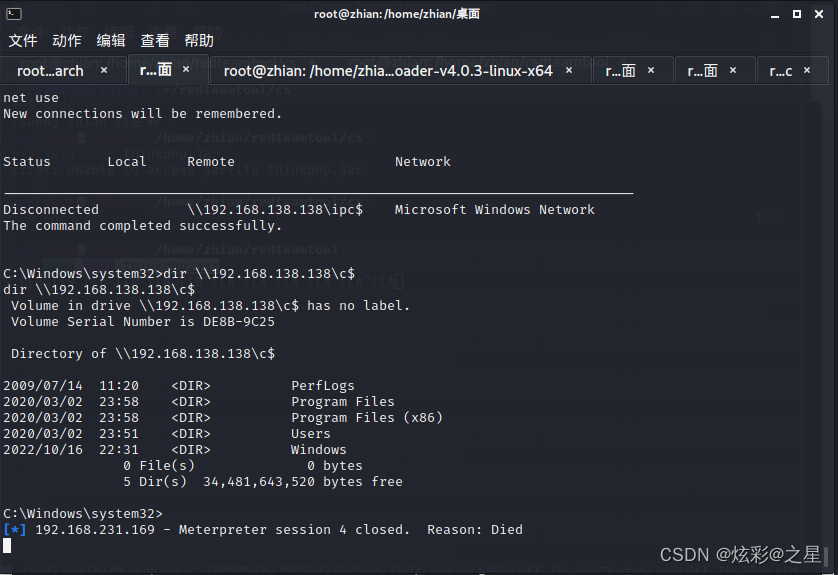Image resolution: width=838 pixels, height=575 pixels.
Task: Click the 'net use' command line
Action: pyautogui.click(x=31, y=98)
